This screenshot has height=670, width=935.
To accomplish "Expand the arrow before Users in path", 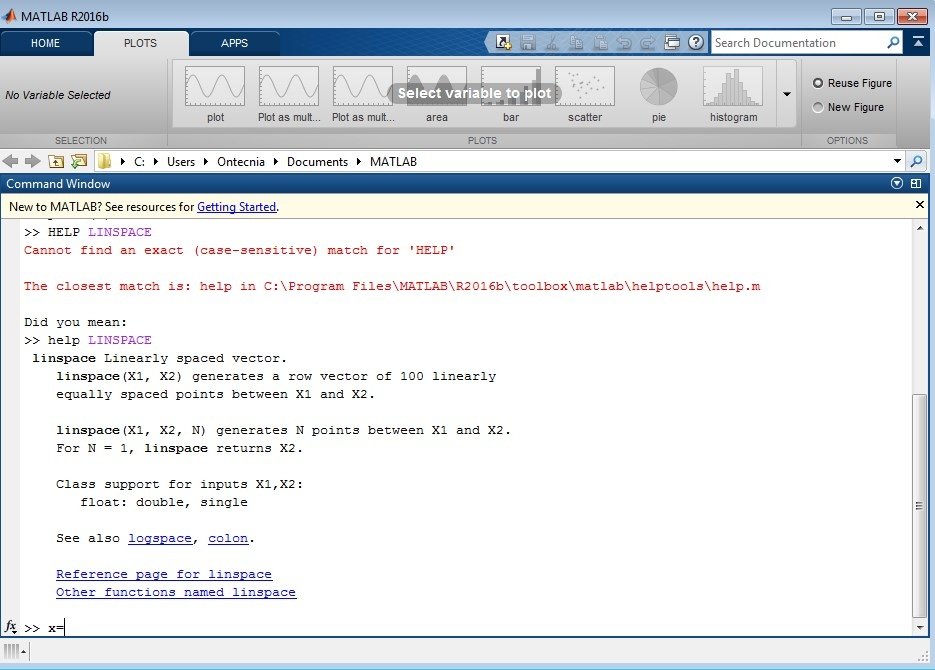I will [156, 162].
